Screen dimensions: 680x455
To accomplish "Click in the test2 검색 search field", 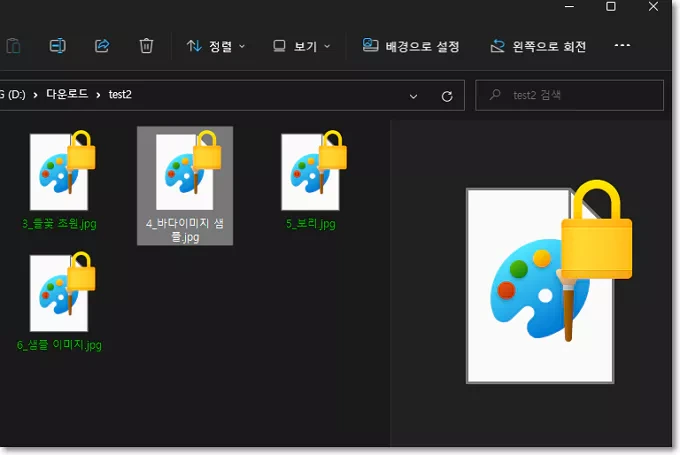I will click(569, 95).
